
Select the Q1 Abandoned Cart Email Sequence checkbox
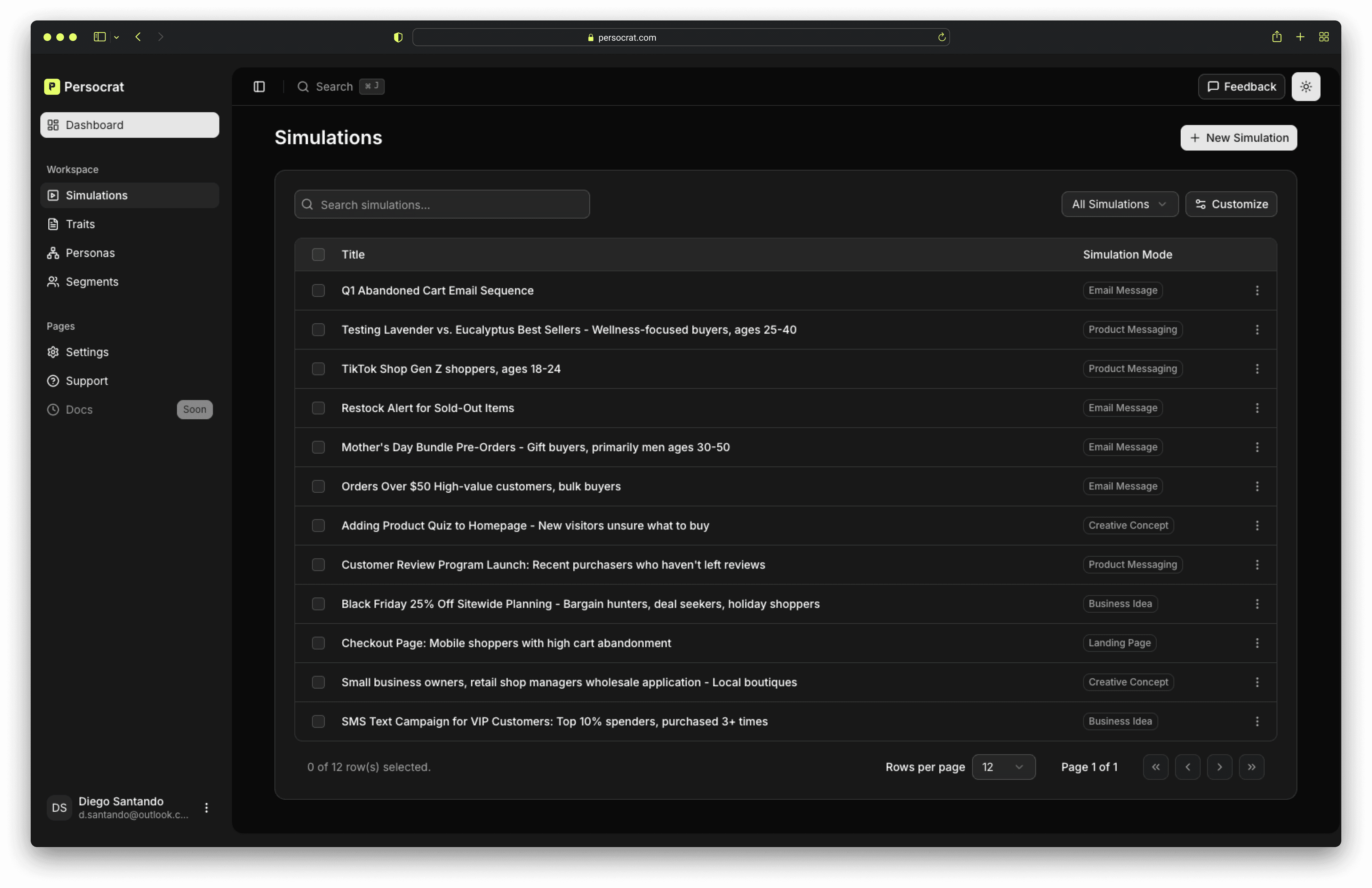(318, 291)
